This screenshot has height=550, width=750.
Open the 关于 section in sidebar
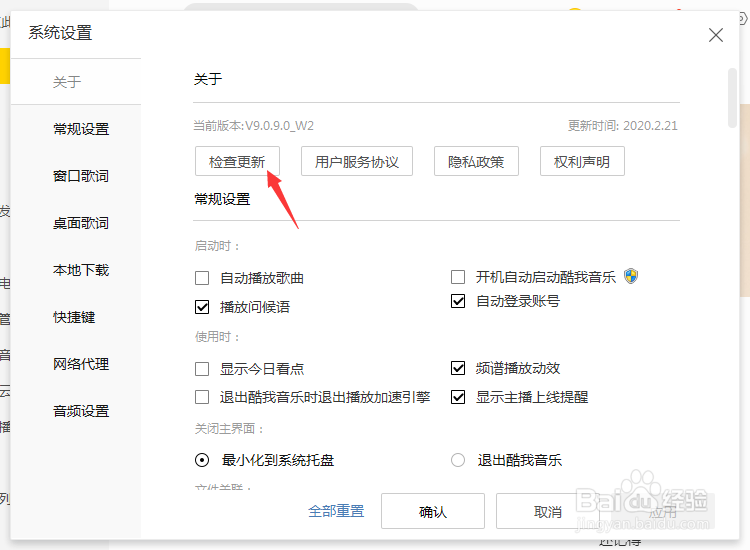tap(67, 82)
